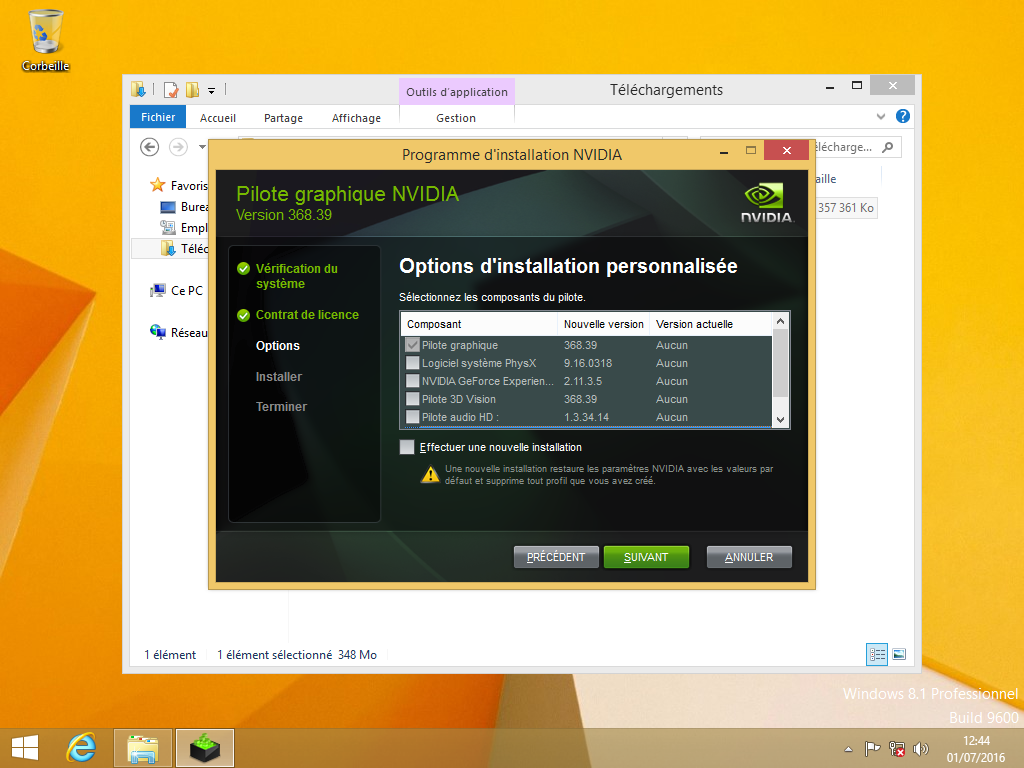This screenshot has height=768, width=1024.
Task: Enable Pilote 3D Vision checkbox
Action: coord(412,398)
